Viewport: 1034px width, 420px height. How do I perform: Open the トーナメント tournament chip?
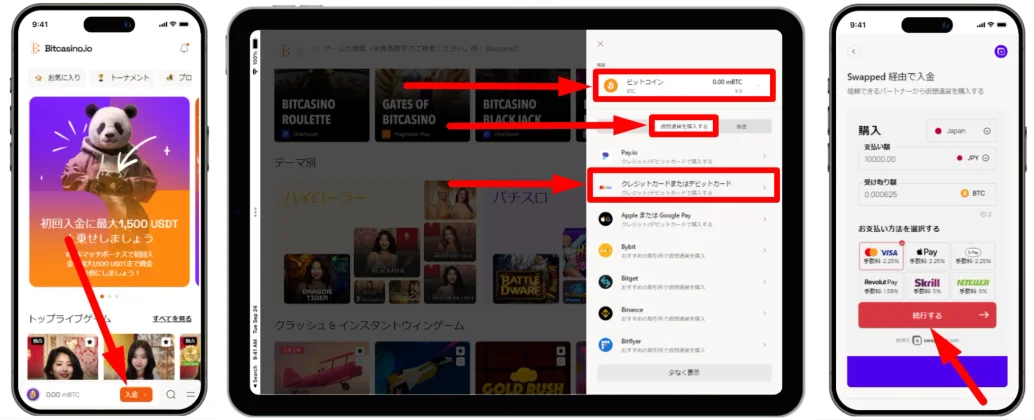(x=123, y=78)
